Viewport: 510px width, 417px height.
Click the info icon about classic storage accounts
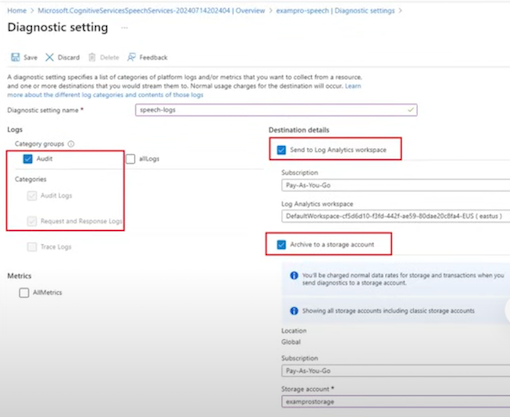294,311
